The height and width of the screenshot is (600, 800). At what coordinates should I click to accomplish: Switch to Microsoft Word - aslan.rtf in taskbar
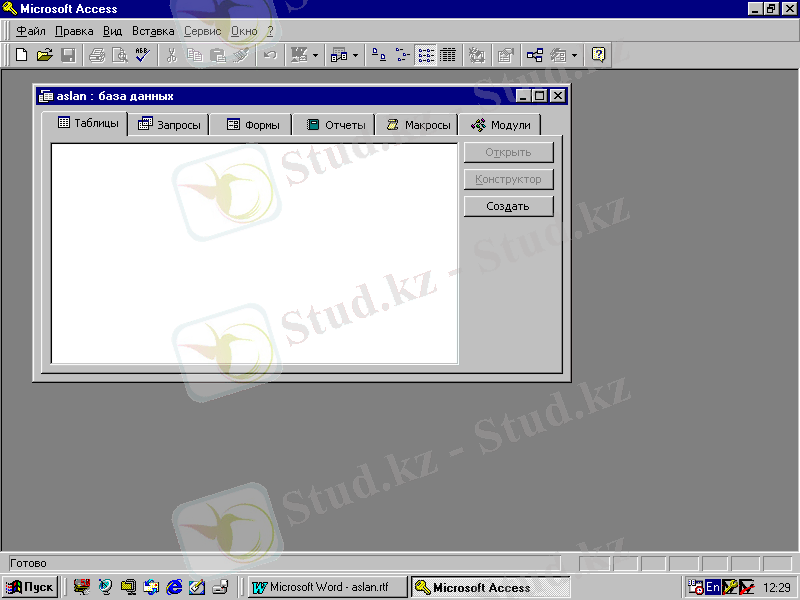(x=329, y=587)
